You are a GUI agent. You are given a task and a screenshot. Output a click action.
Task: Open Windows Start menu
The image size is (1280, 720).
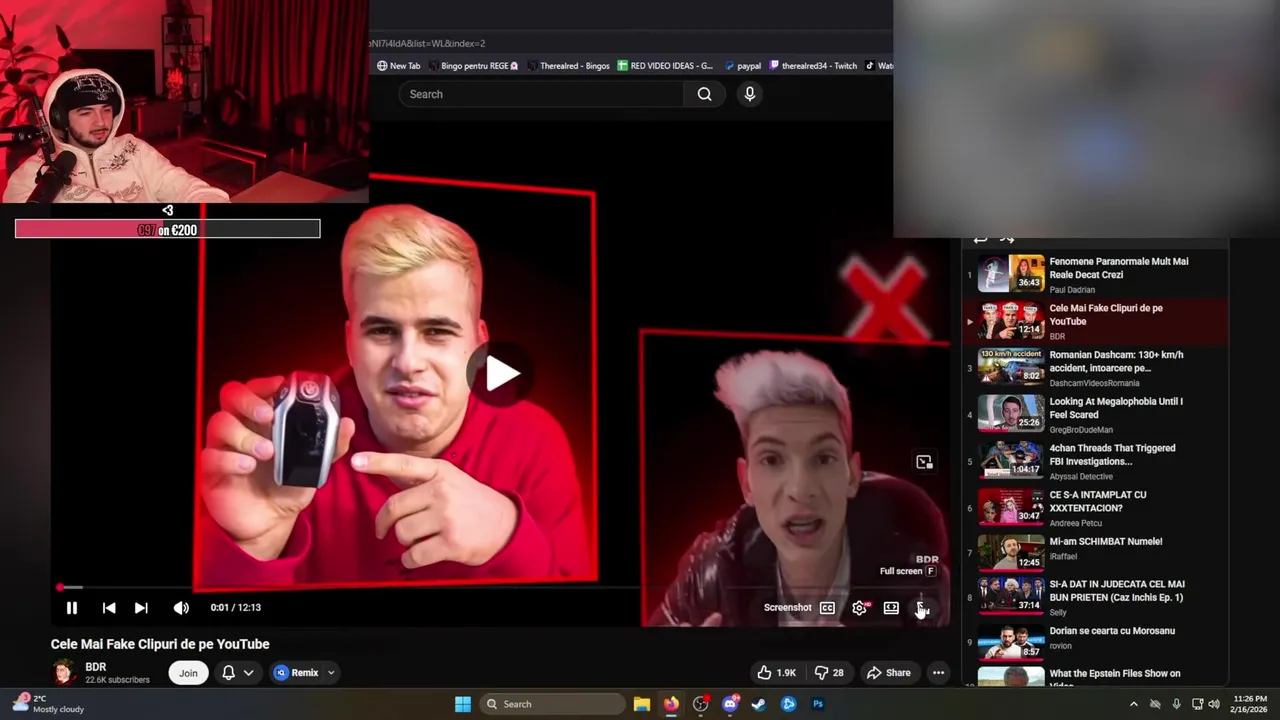point(463,704)
